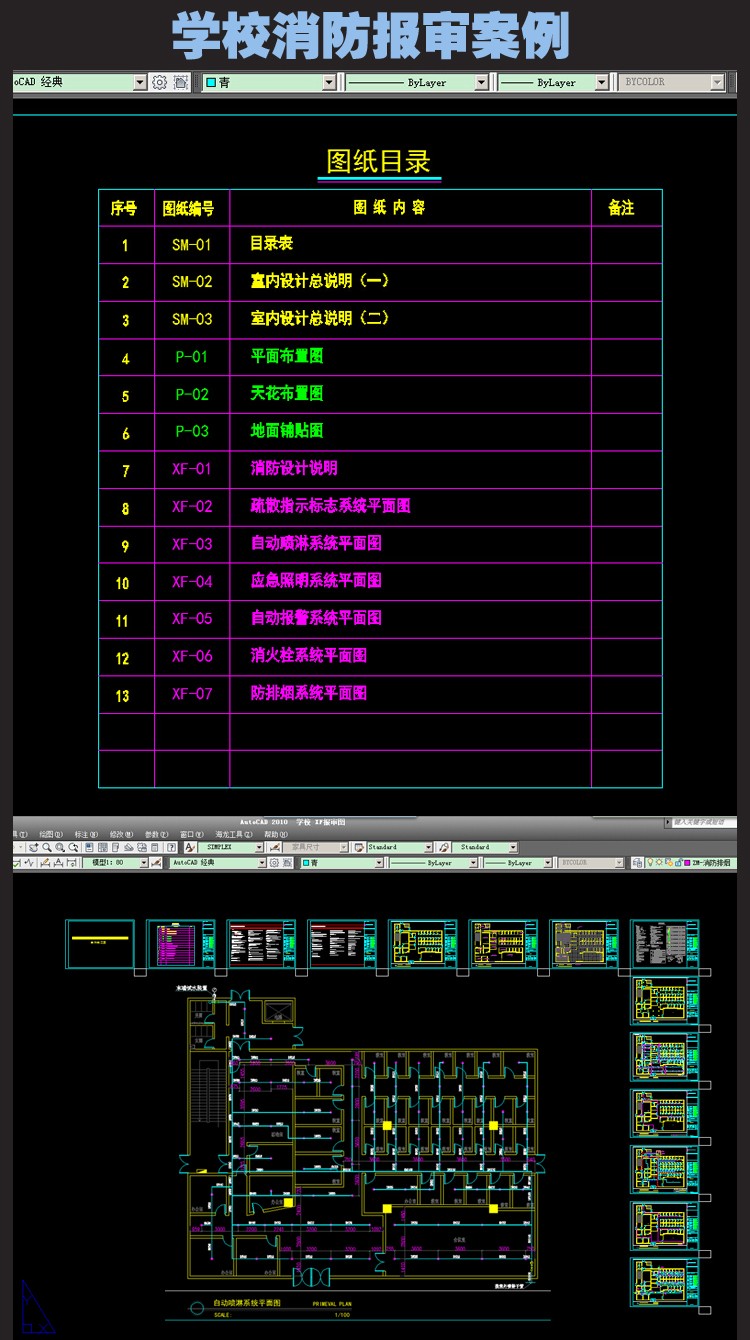The height and width of the screenshot is (1340, 750).
Task: Click the keyword search input field
Action: click(705, 822)
